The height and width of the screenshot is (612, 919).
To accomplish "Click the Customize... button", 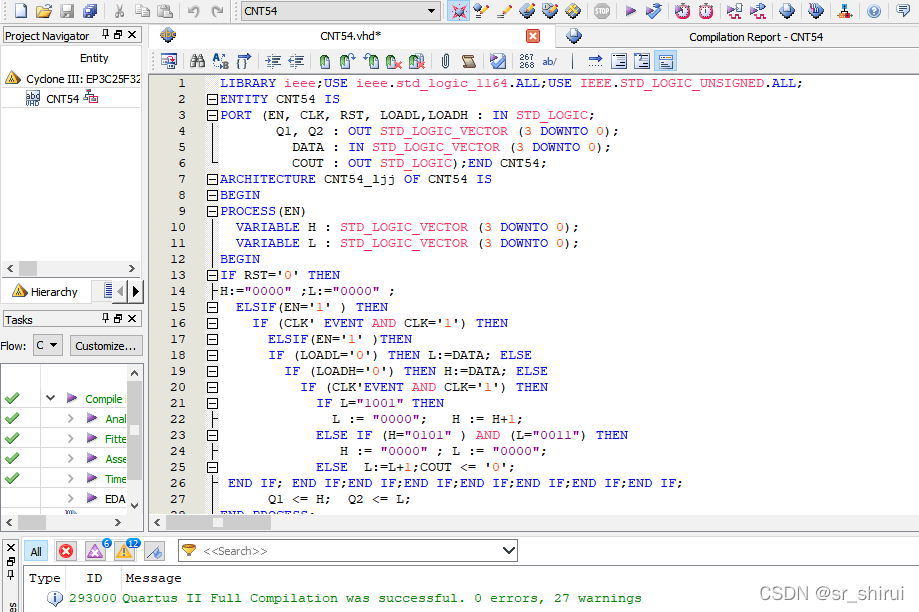I will click(105, 346).
